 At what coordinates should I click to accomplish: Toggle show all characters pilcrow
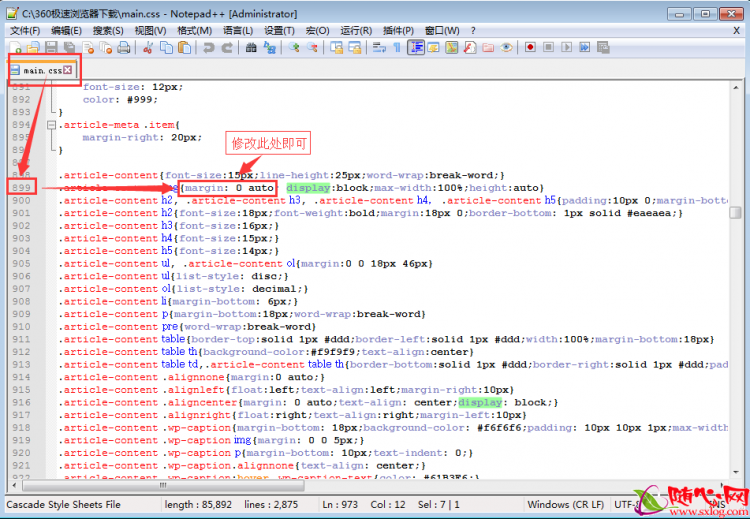point(397,47)
